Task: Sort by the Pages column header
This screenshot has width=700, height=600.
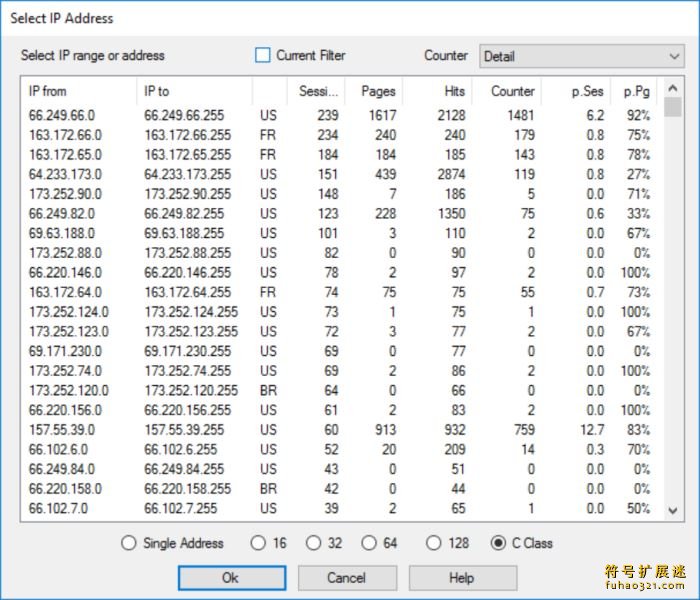Action: pyautogui.click(x=374, y=91)
